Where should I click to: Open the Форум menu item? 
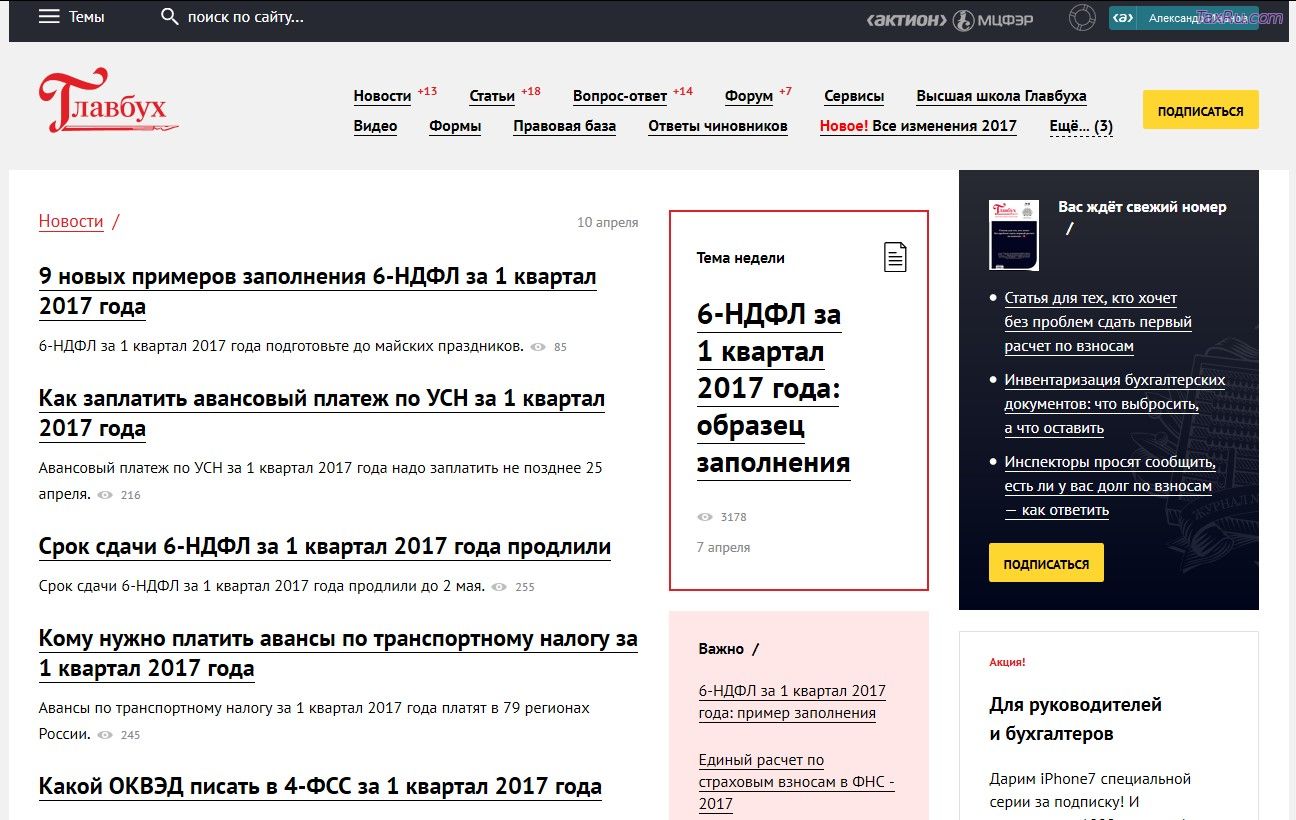click(747, 95)
